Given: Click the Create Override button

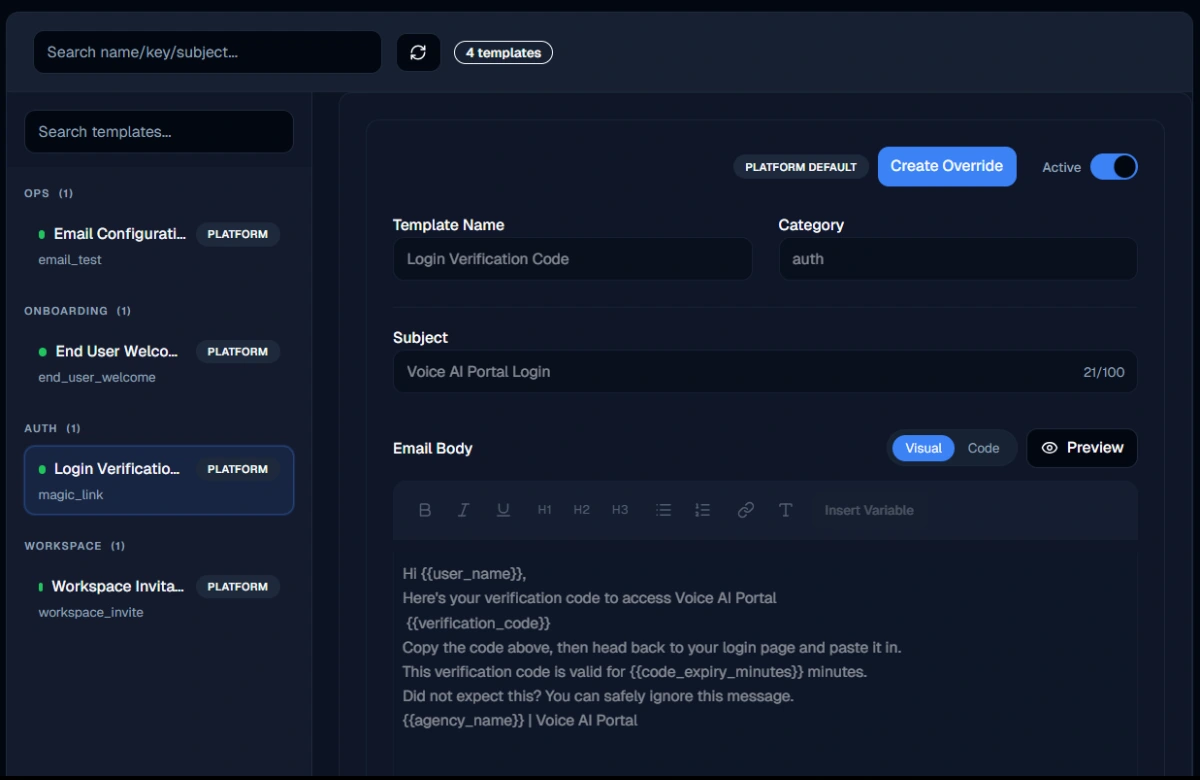Looking at the screenshot, I should [947, 166].
